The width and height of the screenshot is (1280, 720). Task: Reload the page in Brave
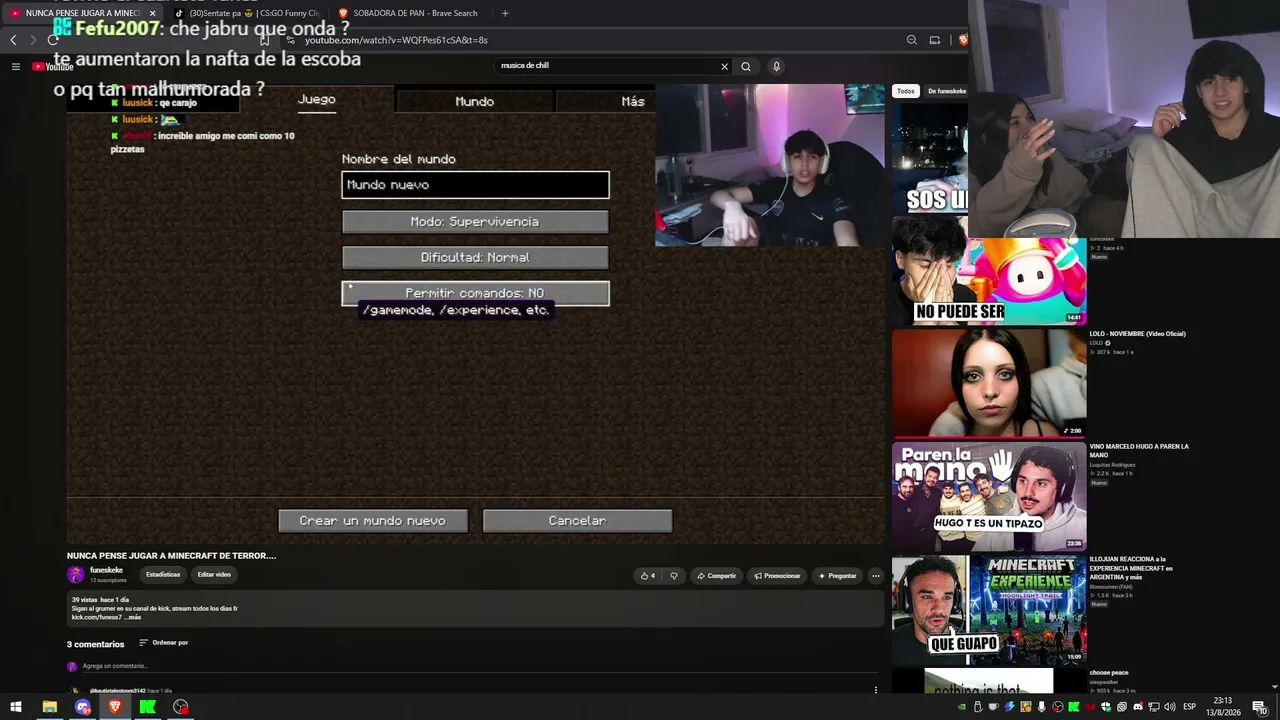[53, 40]
